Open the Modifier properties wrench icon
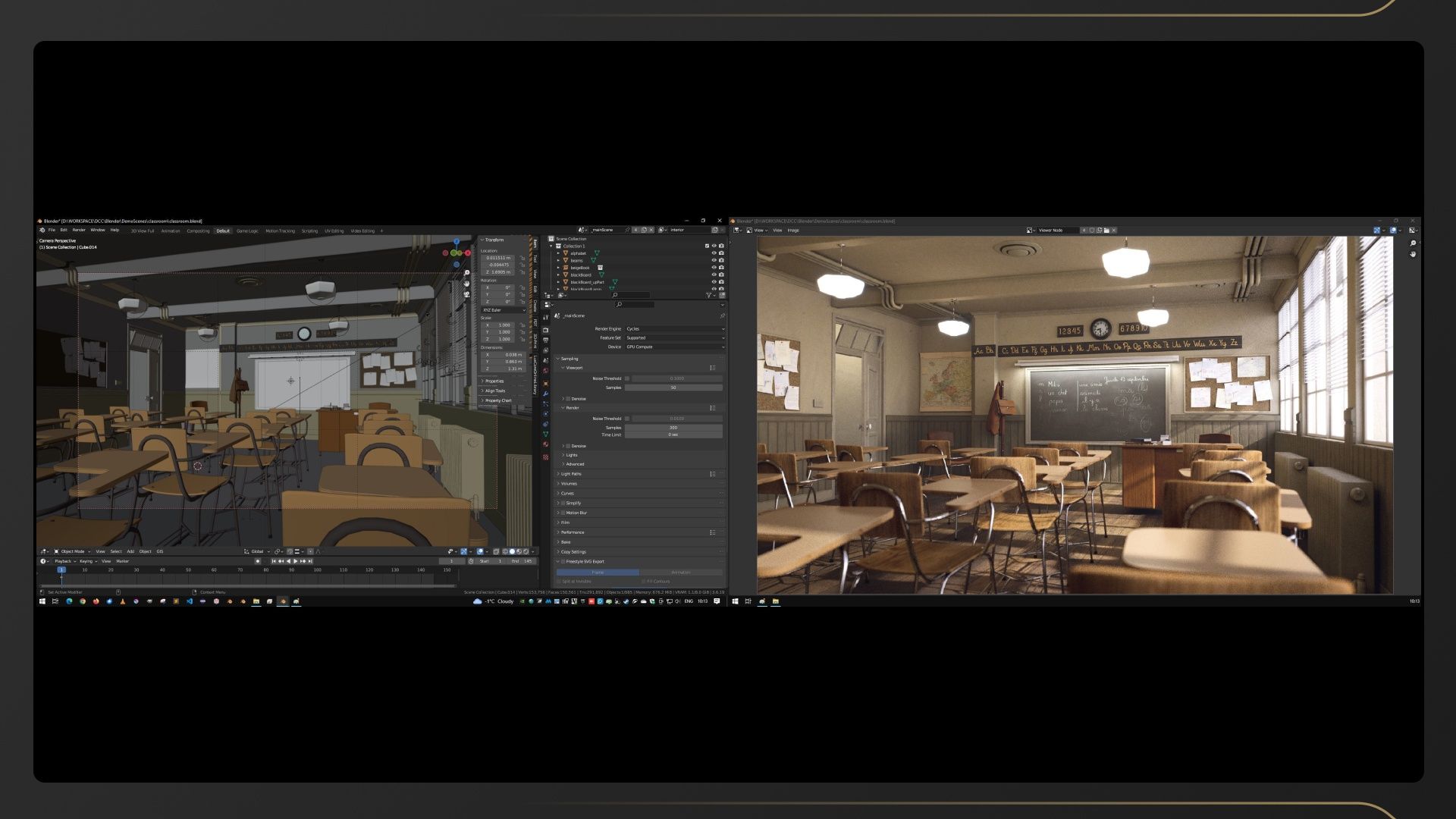 [545, 394]
